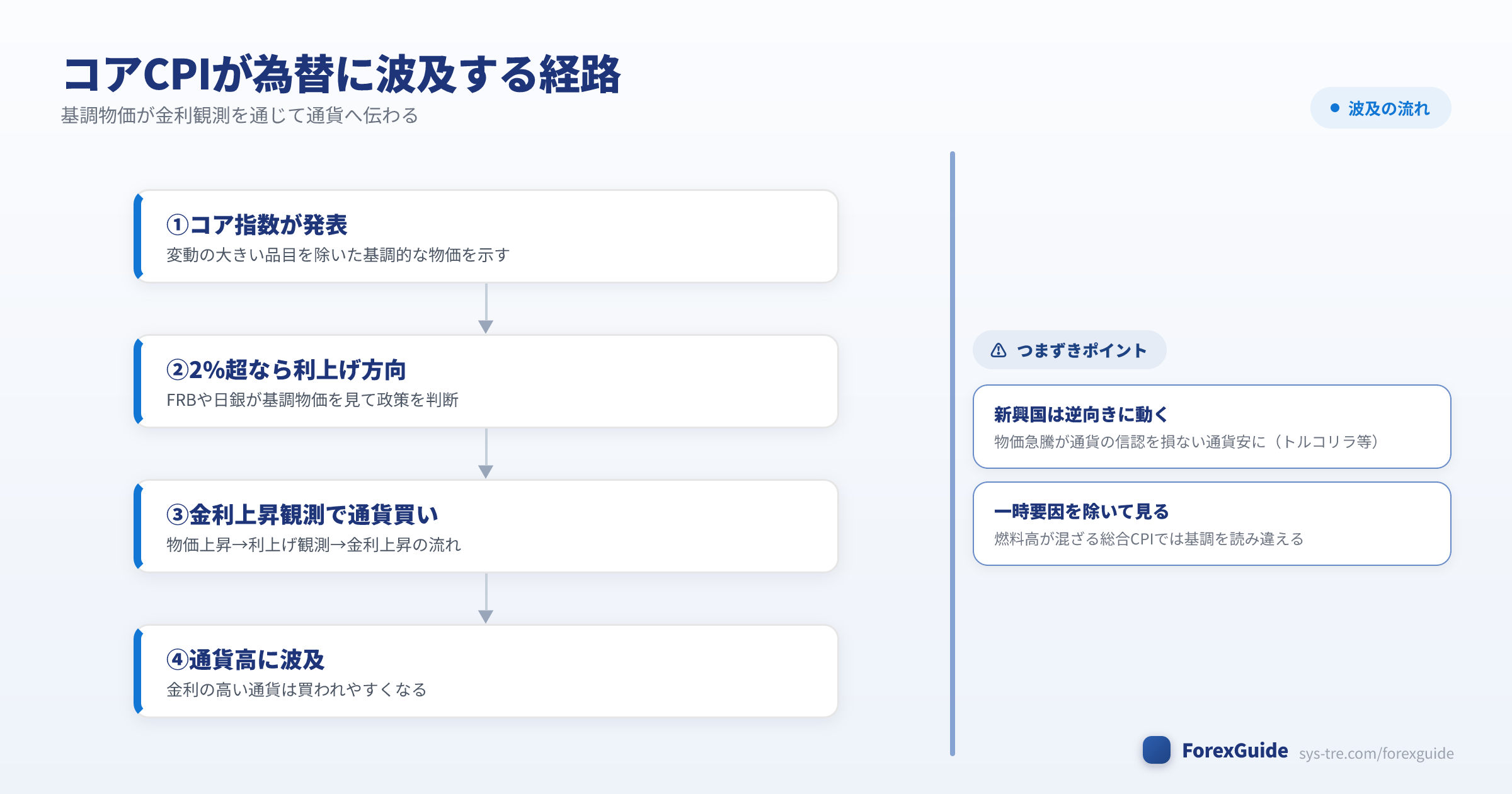Open the 一時要因を除いて見る card
The width and height of the screenshot is (1512, 794).
pyautogui.click(x=1211, y=524)
